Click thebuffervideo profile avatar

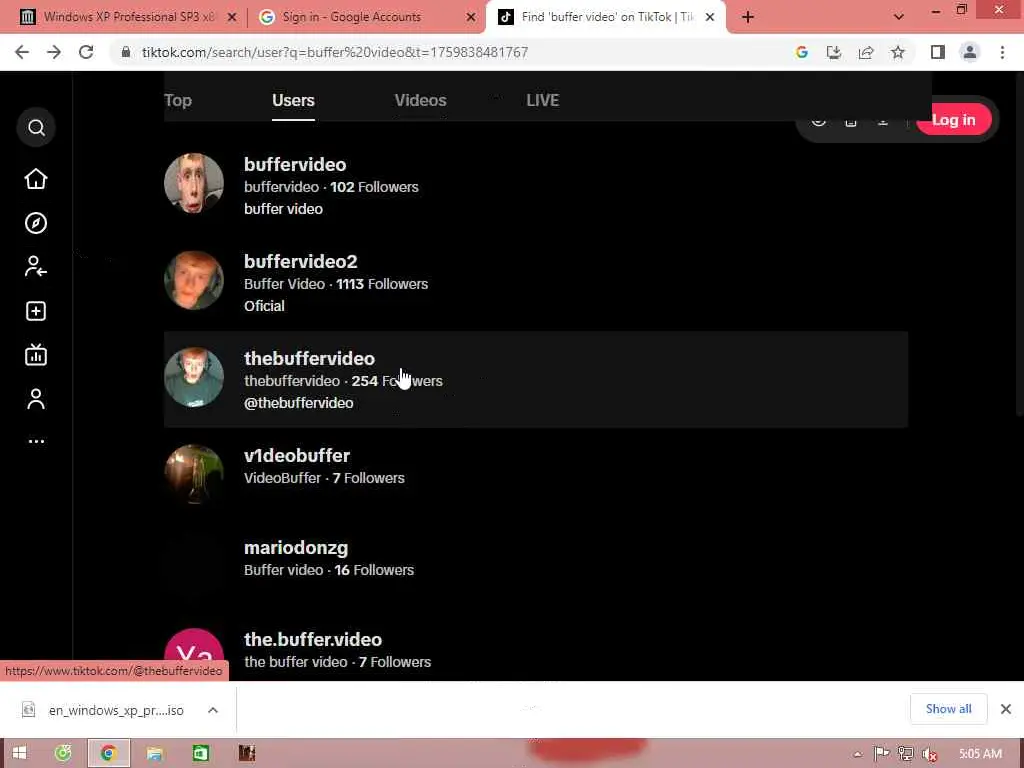pyautogui.click(x=194, y=377)
